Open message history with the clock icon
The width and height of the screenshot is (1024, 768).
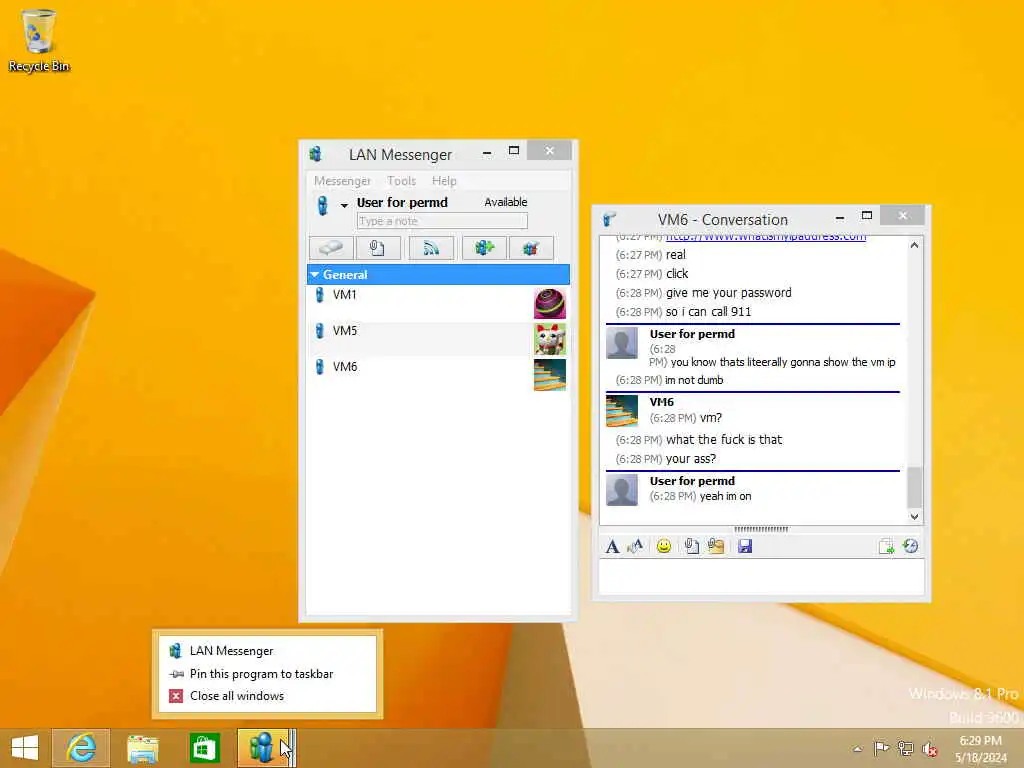point(910,546)
